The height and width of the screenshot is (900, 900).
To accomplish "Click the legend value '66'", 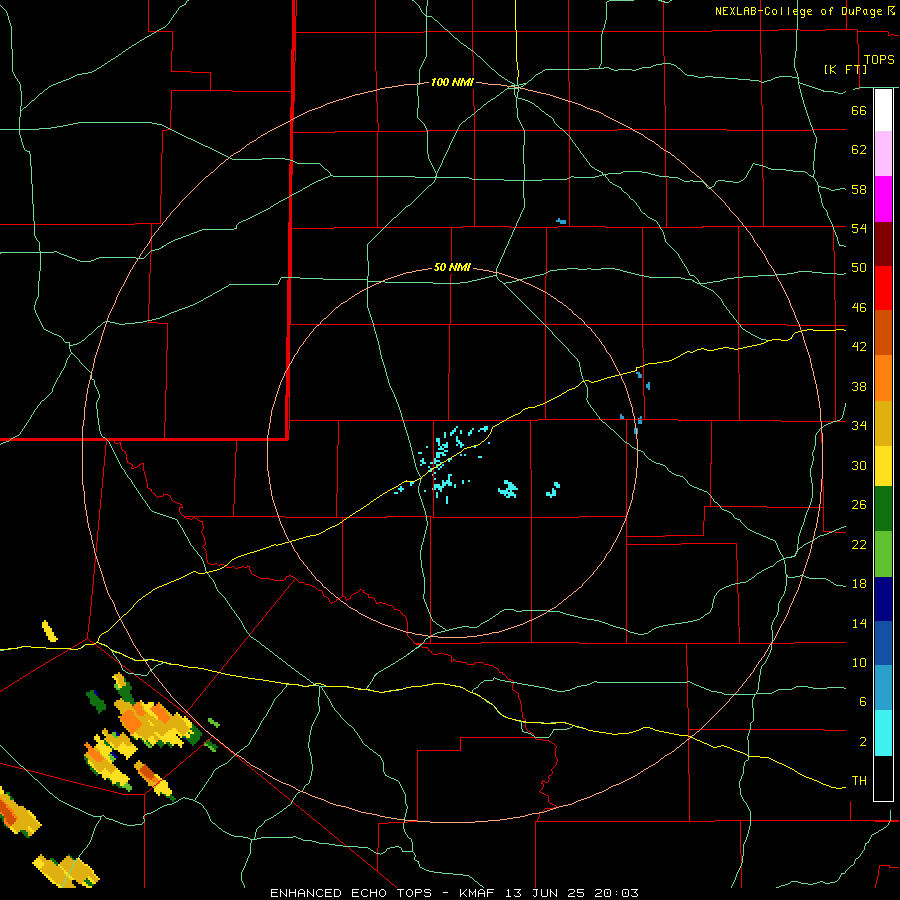I will coord(859,110).
